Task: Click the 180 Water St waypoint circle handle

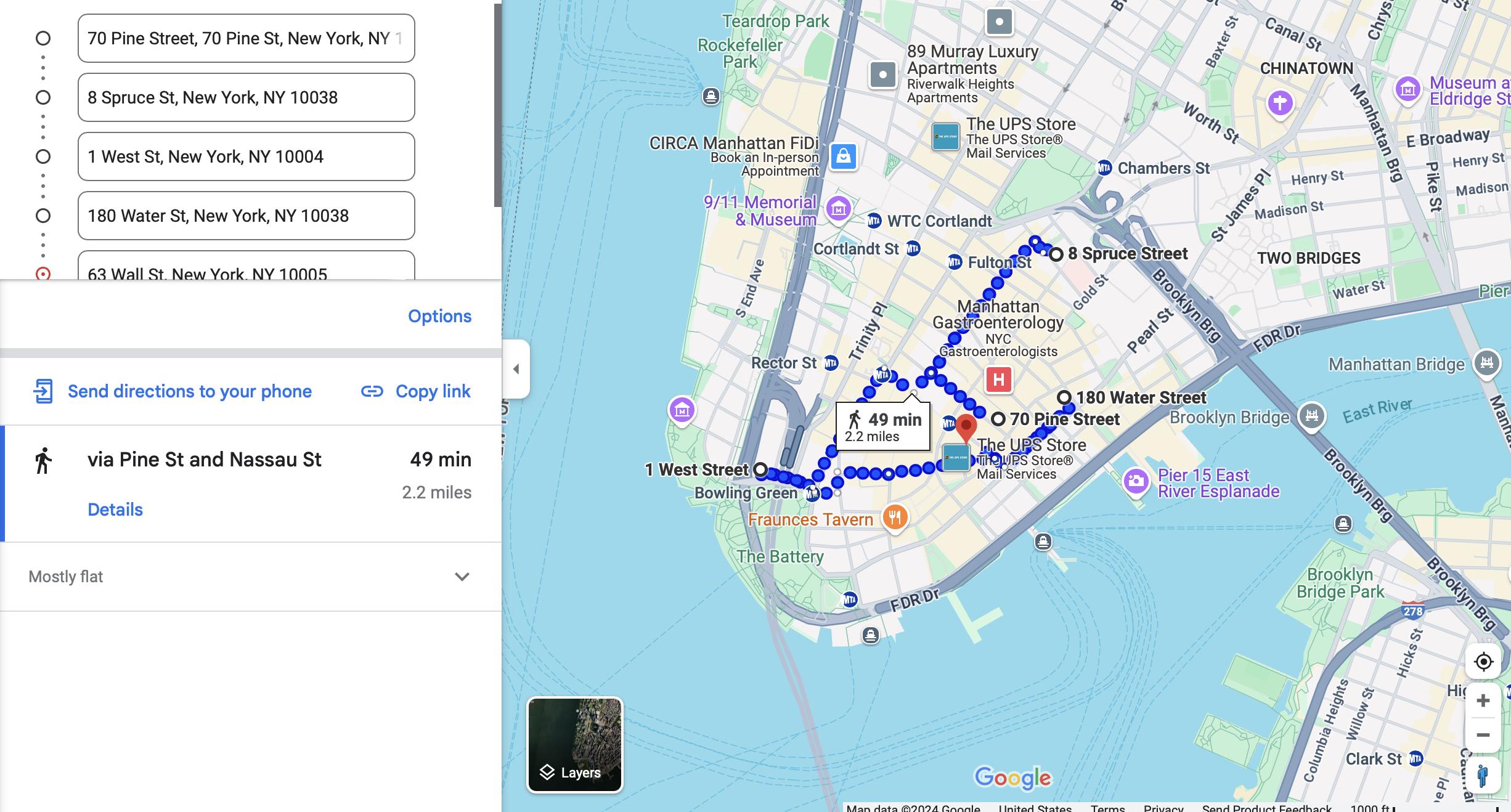Action: (43, 216)
